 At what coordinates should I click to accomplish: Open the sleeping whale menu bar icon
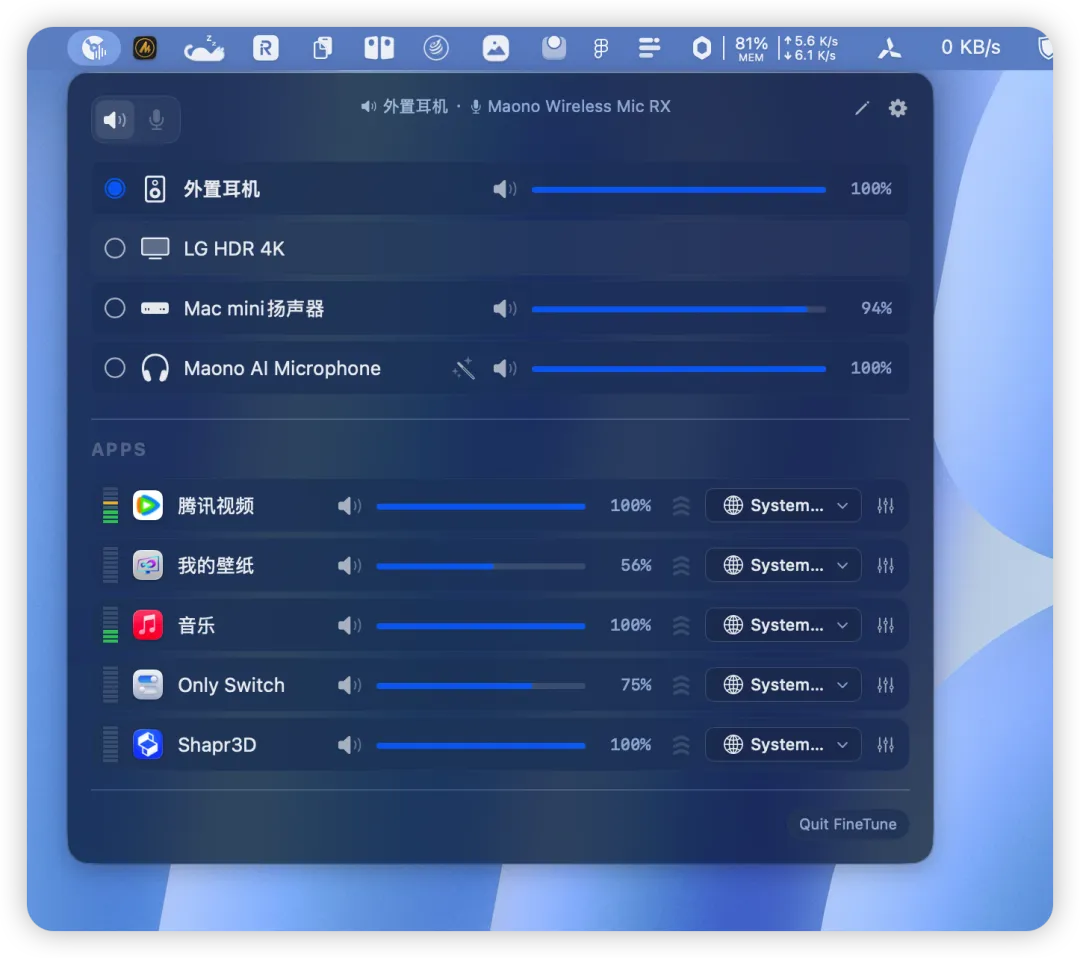(204, 48)
